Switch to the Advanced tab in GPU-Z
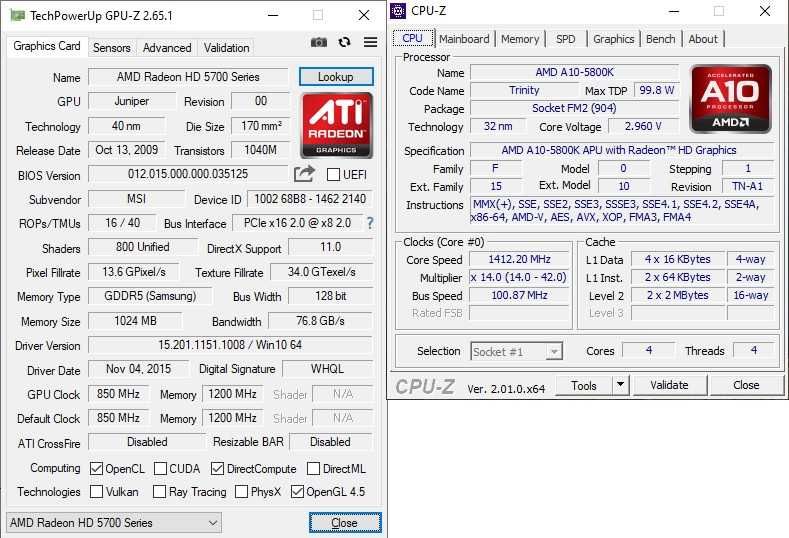Viewport: 789px width, 538px height. point(167,48)
